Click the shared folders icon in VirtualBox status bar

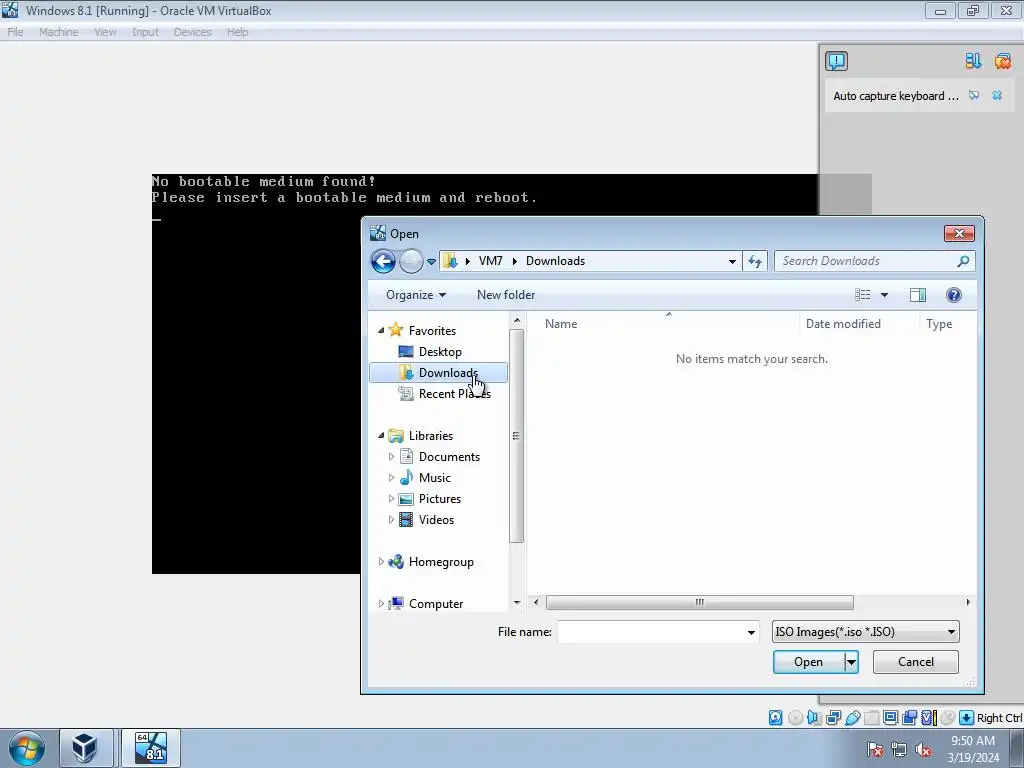(x=871, y=718)
